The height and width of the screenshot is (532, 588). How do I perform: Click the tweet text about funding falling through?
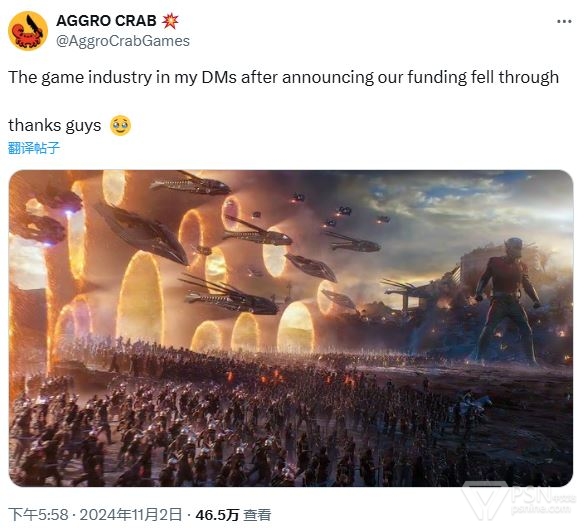coord(284,78)
